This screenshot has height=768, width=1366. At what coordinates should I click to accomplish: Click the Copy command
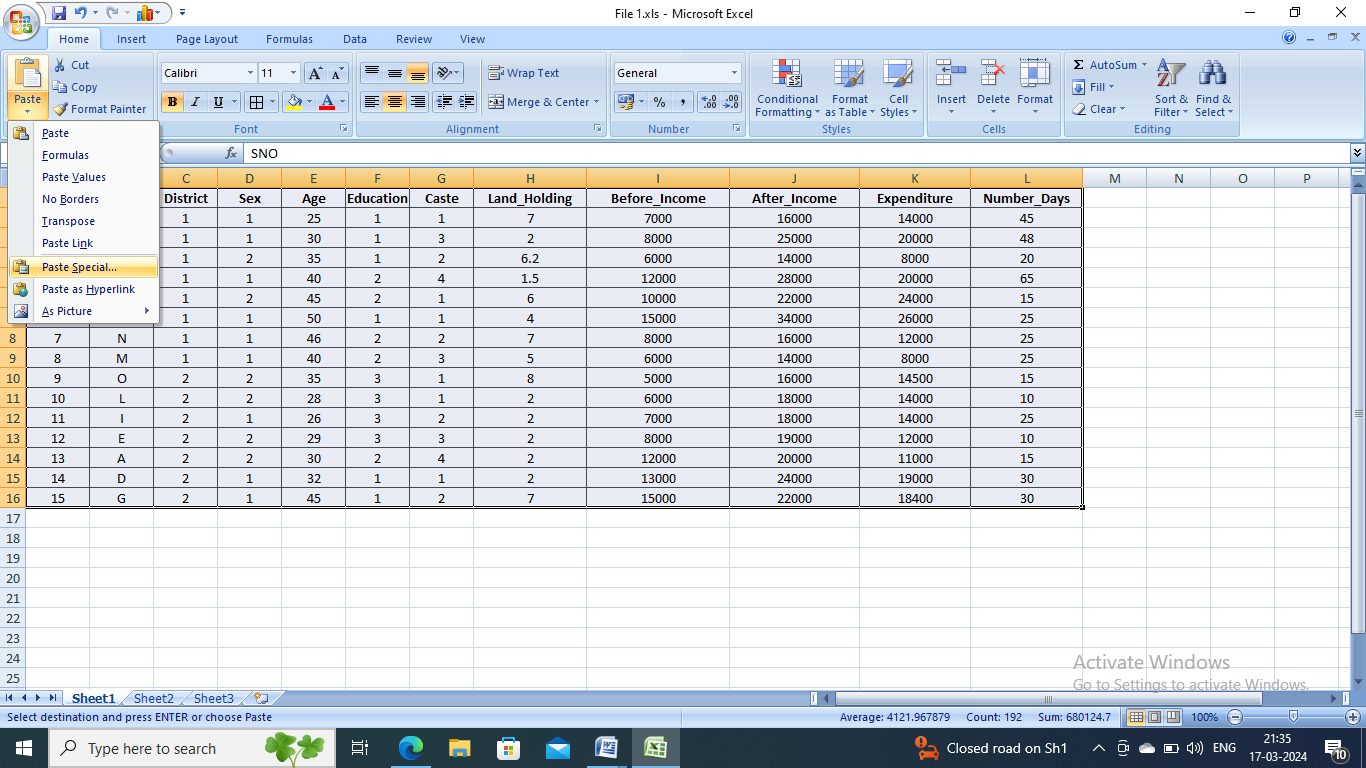point(76,87)
